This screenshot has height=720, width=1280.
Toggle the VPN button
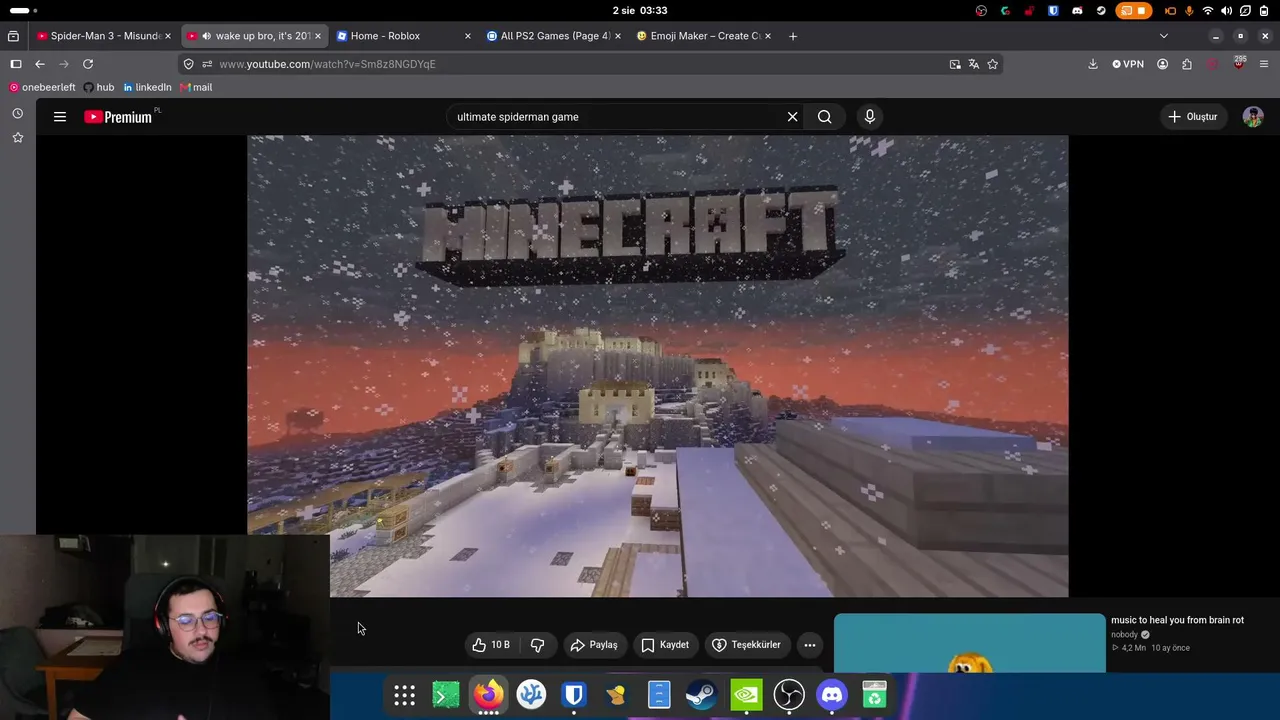pos(1128,64)
